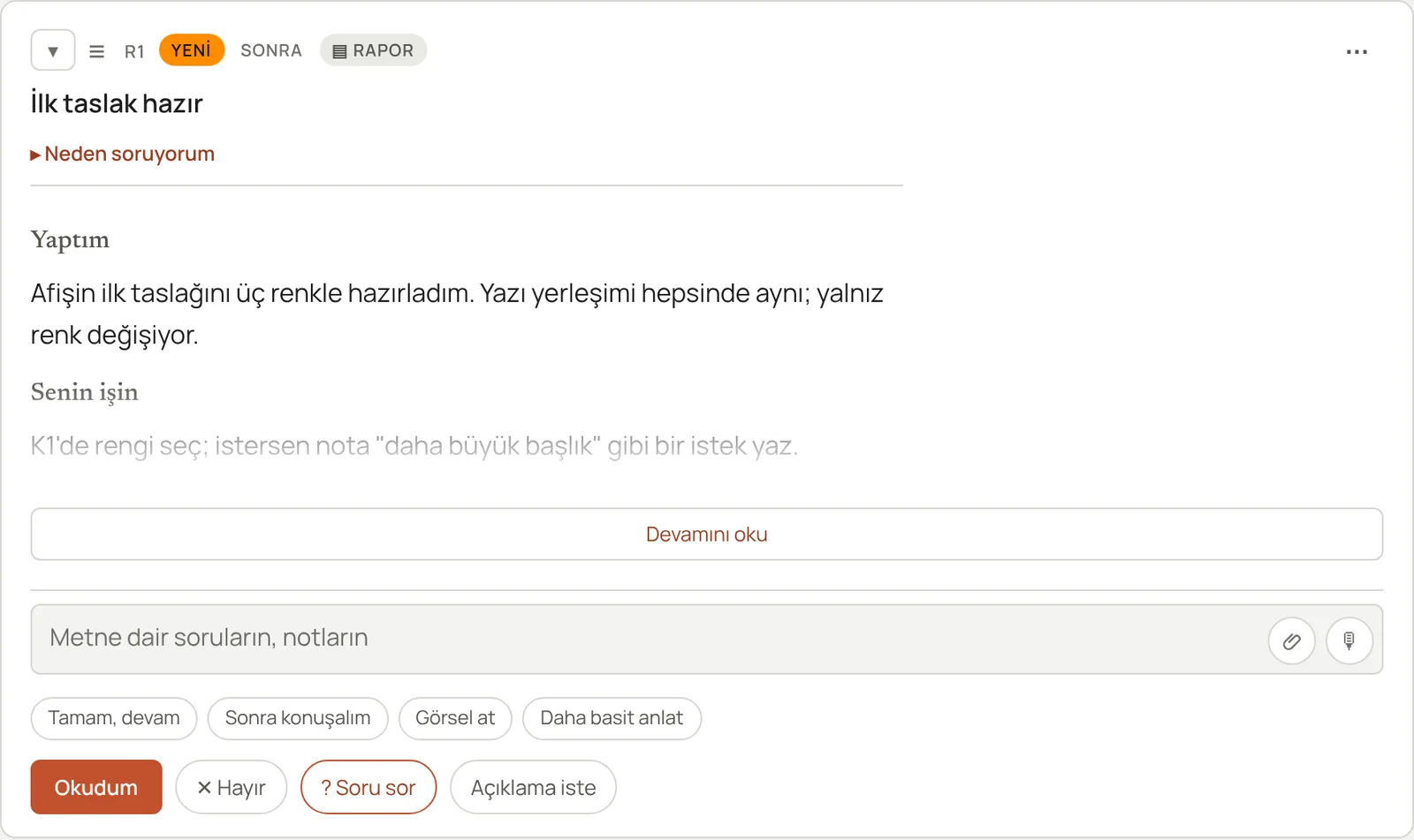
Task: Choose the 'Sonra konuşalım' quick reply
Action: 298,718
